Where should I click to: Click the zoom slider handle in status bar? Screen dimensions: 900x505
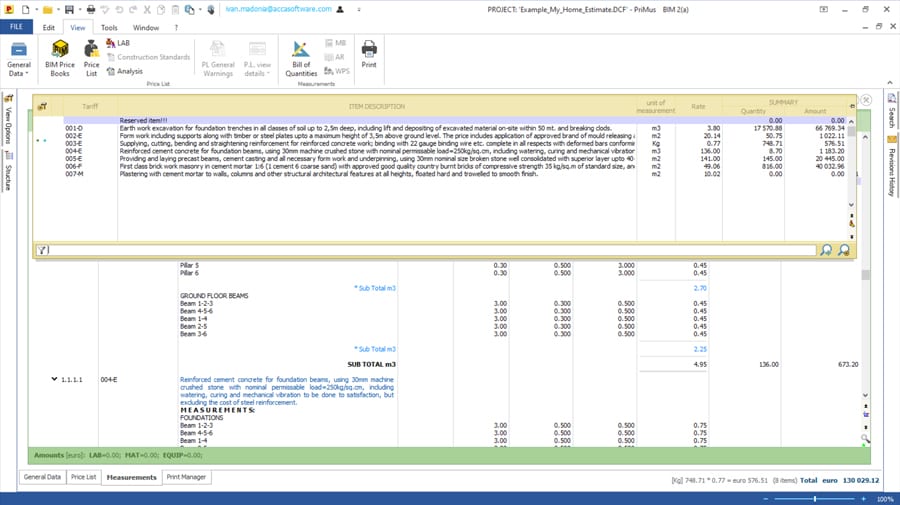click(x=814, y=499)
